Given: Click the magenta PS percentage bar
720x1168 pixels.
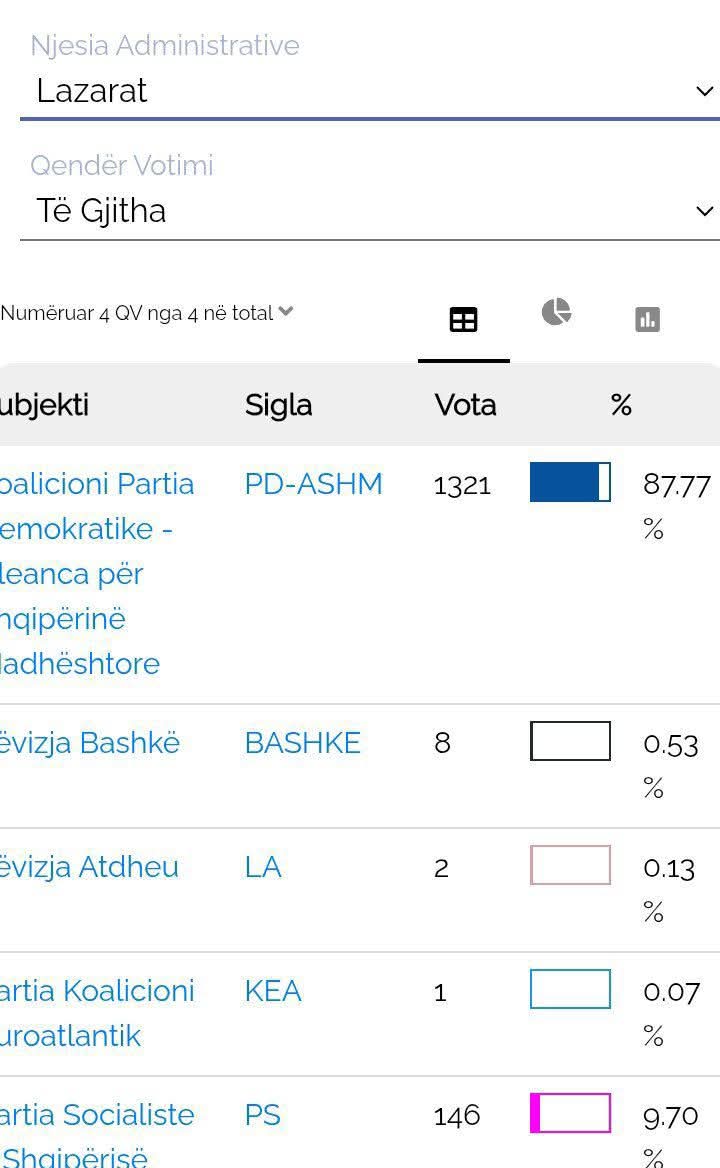Looking at the screenshot, I should (570, 1113).
